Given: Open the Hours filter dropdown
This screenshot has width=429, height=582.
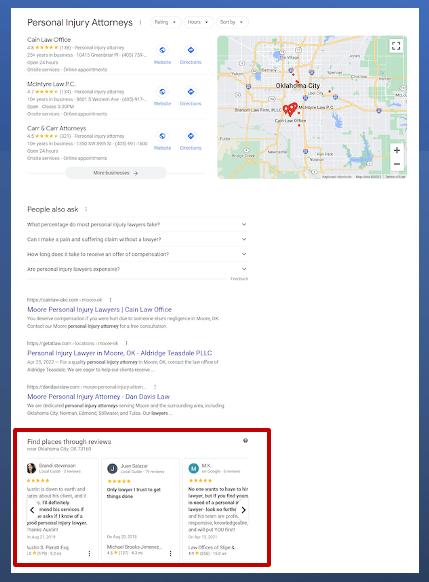Looking at the screenshot, I should (199, 22).
